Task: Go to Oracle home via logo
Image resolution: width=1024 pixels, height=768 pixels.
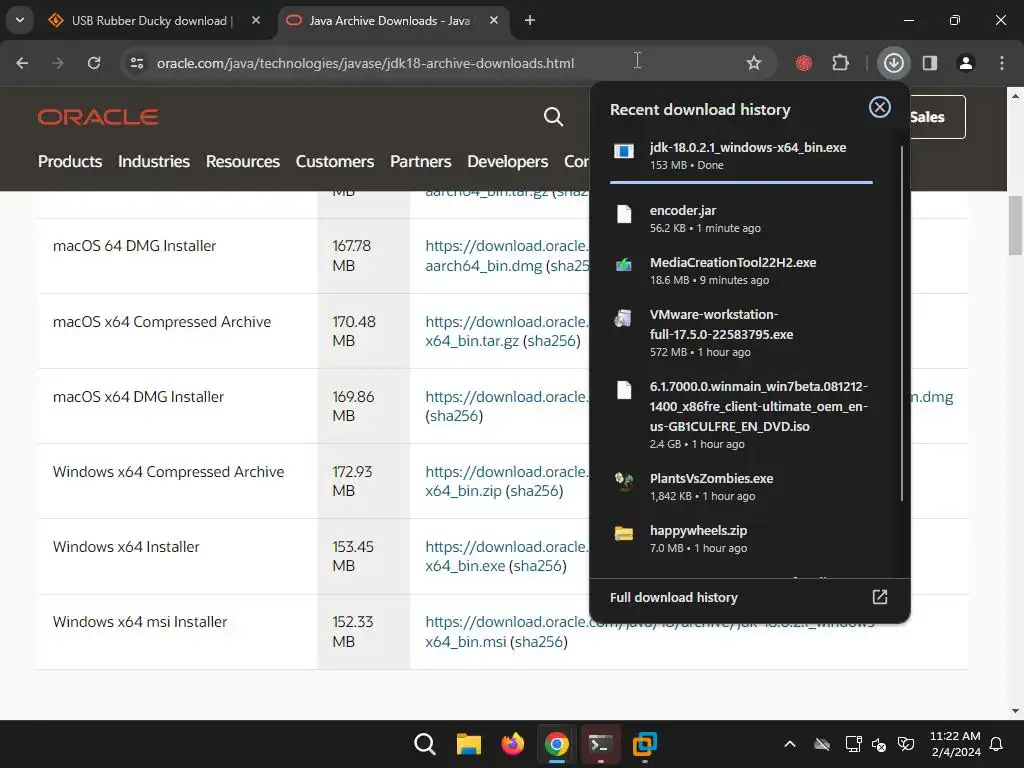Action: click(x=98, y=117)
